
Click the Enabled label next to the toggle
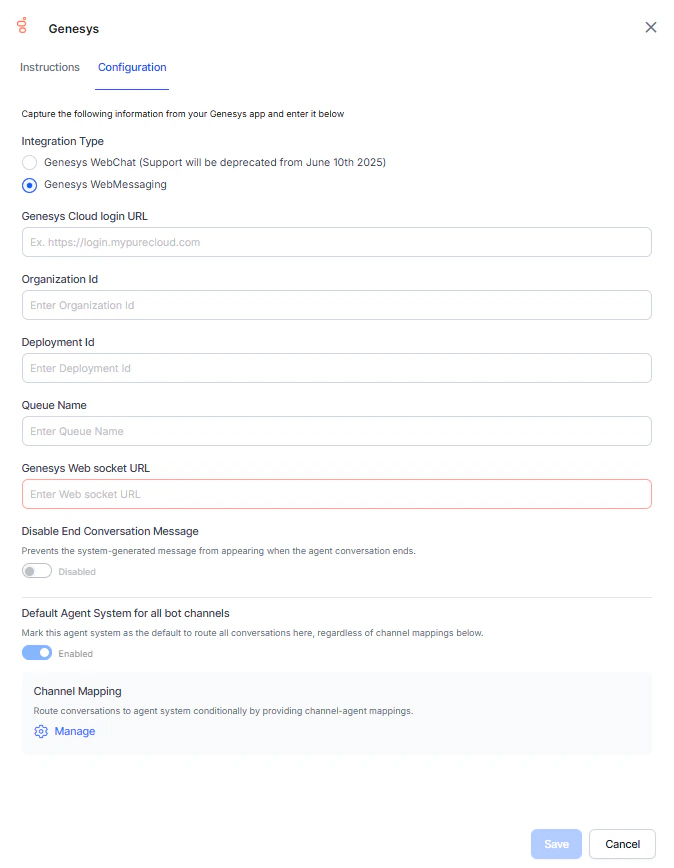[x=78, y=652]
